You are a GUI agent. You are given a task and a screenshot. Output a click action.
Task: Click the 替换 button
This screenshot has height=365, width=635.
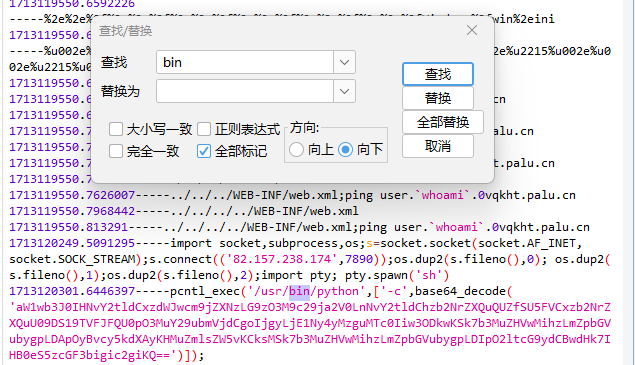coord(438,98)
